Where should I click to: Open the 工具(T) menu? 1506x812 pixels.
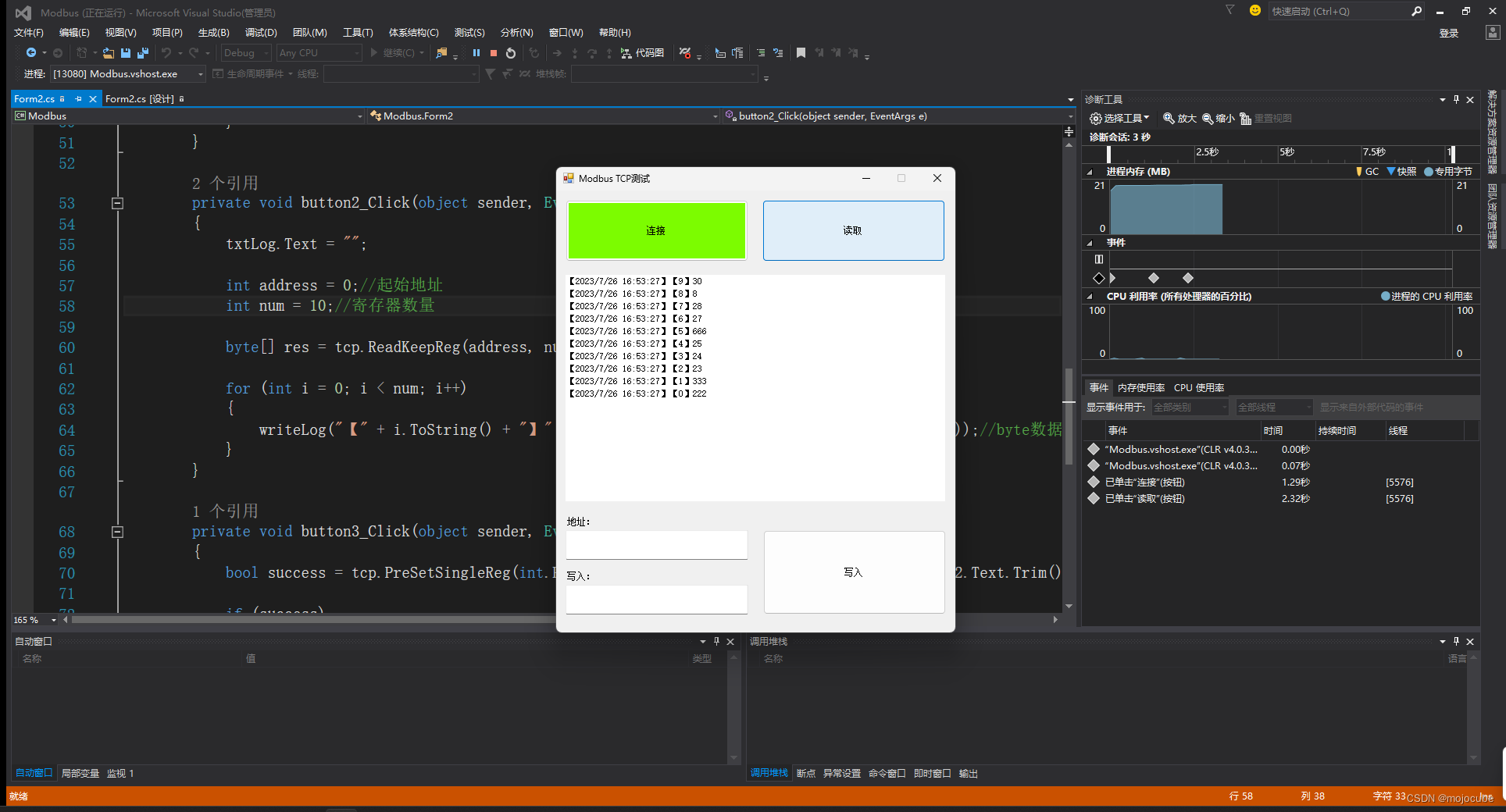[x=358, y=33]
